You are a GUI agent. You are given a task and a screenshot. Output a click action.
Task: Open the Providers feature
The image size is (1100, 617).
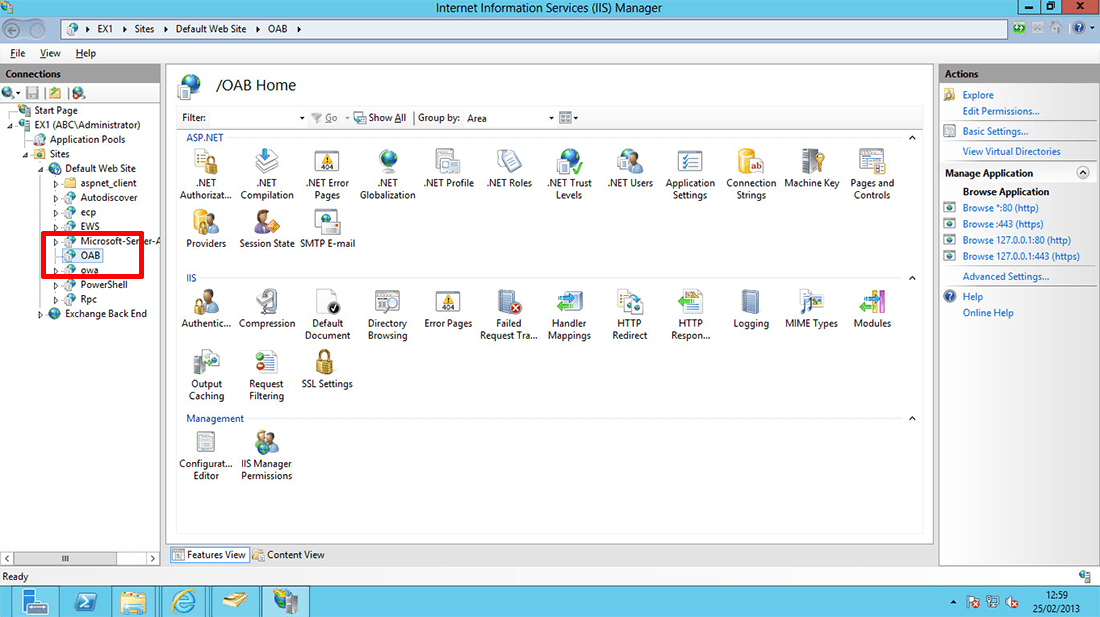click(x=206, y=229)
